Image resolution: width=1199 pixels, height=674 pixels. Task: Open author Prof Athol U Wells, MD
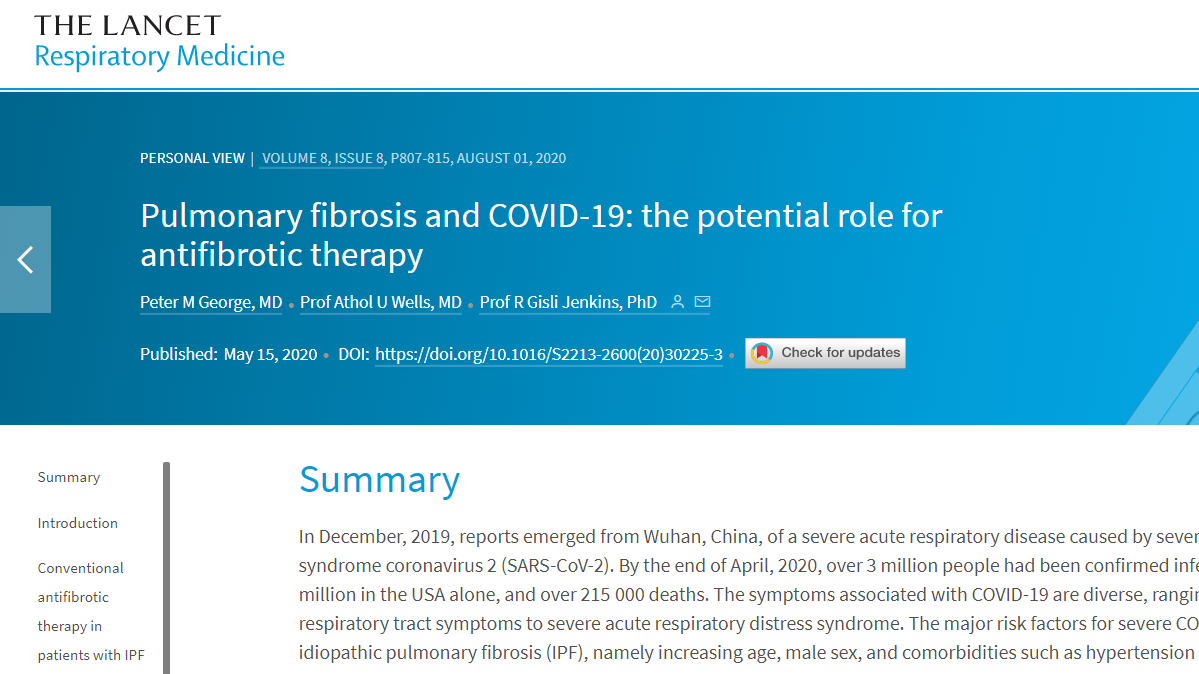point(381,302)
